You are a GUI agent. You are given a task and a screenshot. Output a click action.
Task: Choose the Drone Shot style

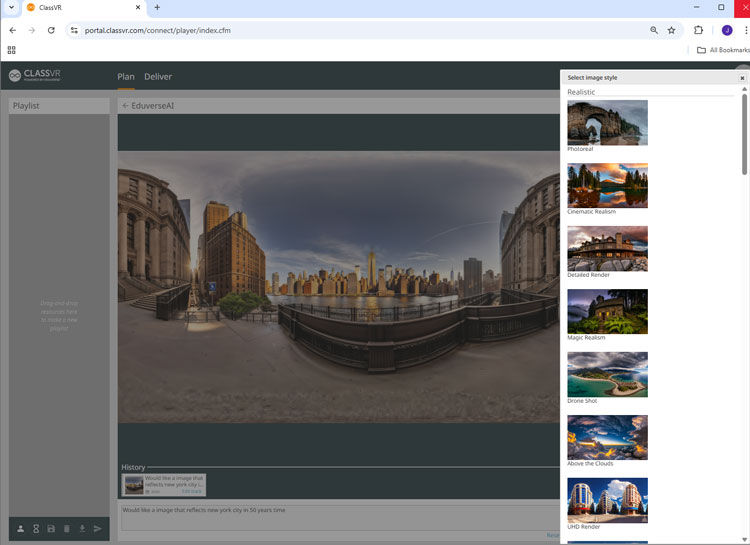pyautogui.click(x=607, y=374)
